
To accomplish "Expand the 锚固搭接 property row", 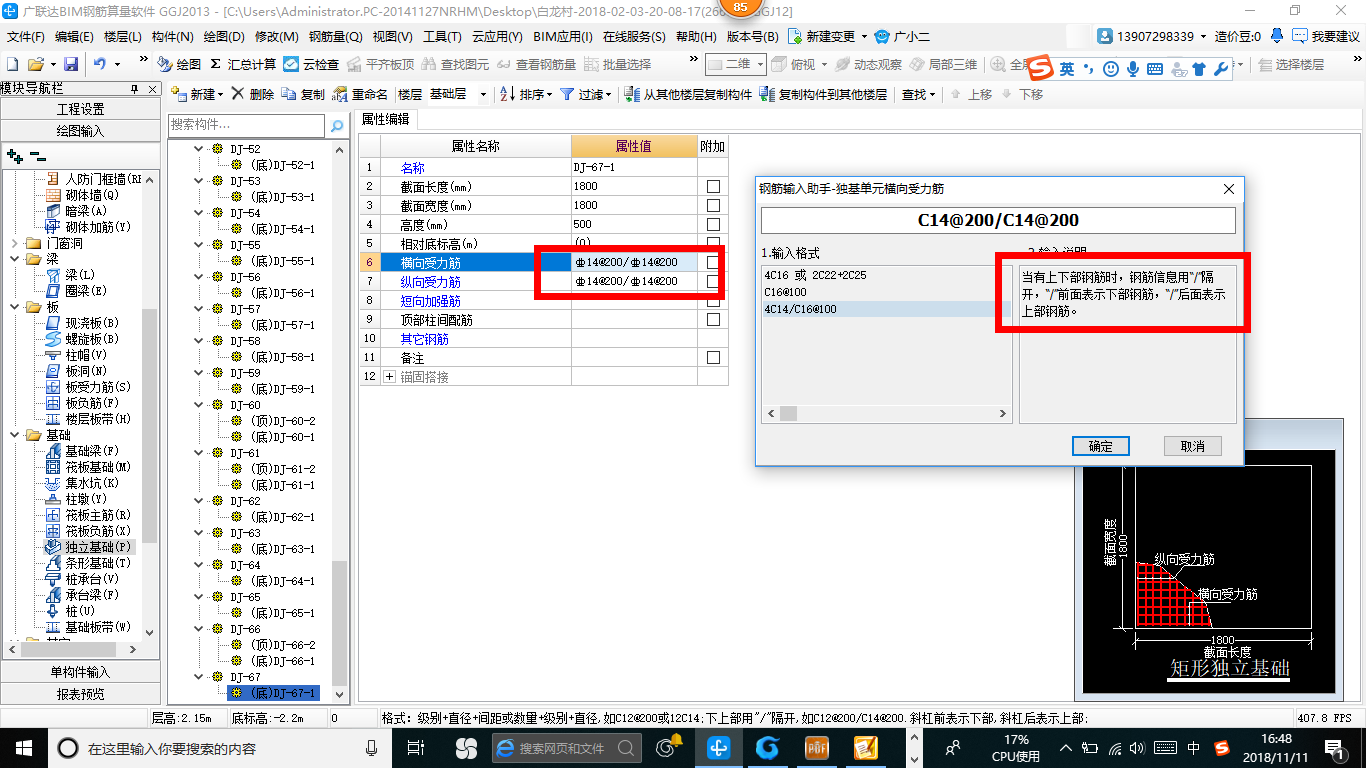I will 390,377.
